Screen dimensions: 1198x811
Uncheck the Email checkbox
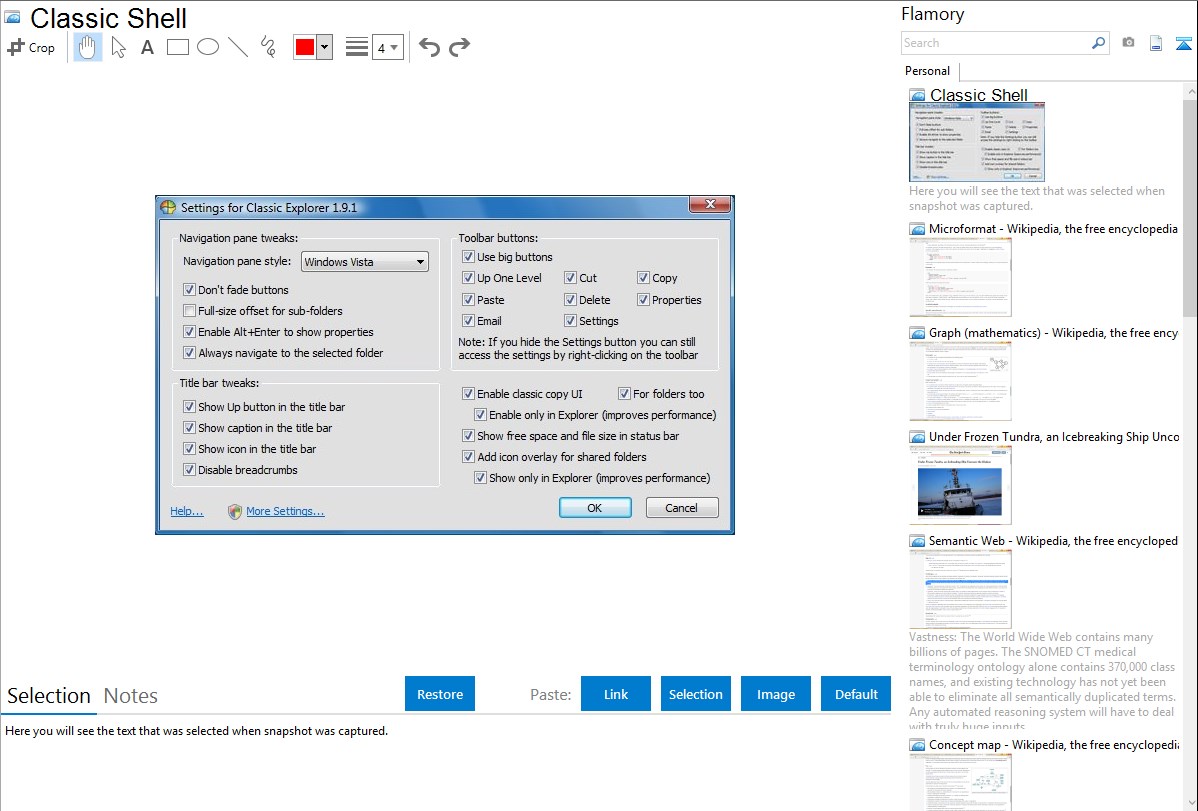[x=468, y=321]
